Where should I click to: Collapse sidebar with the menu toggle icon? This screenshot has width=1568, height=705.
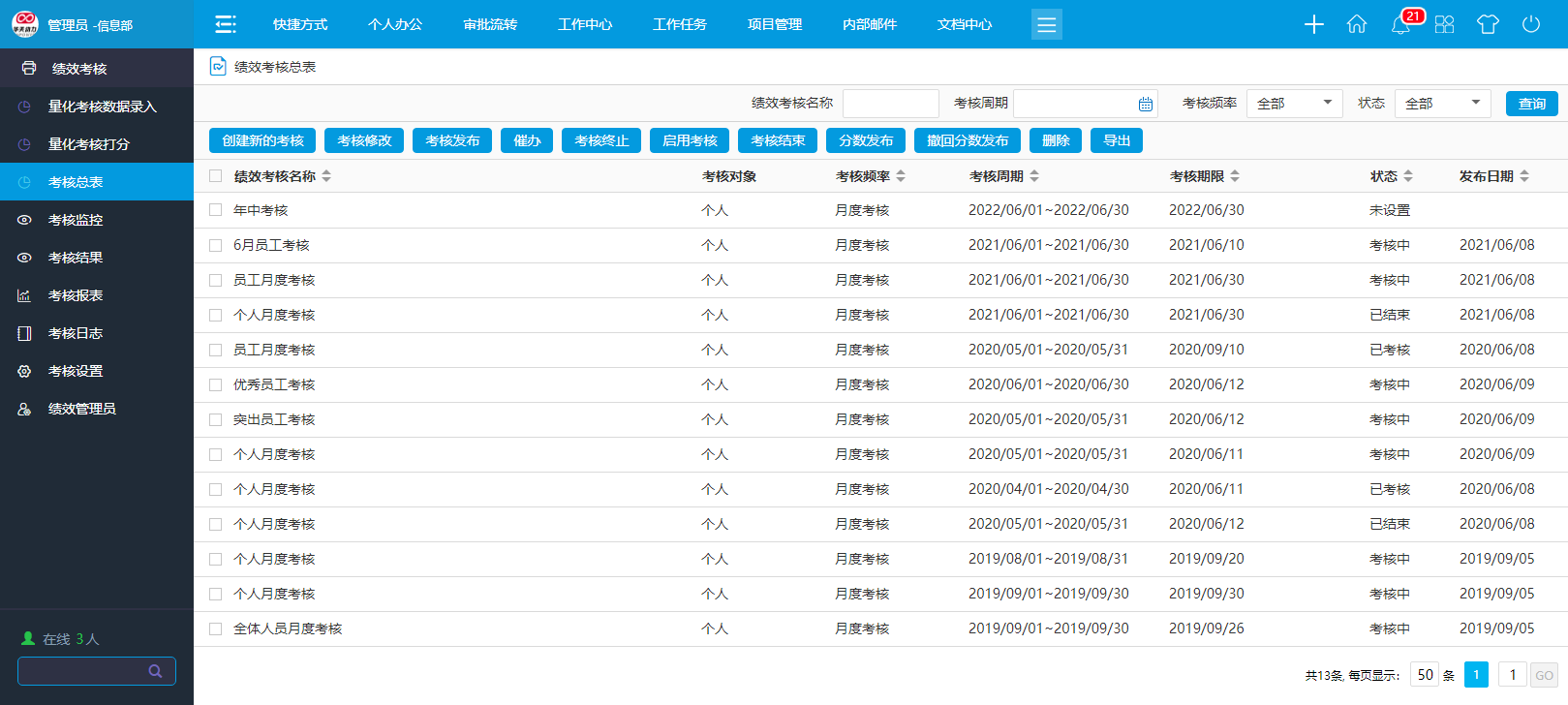click(226, 24)
